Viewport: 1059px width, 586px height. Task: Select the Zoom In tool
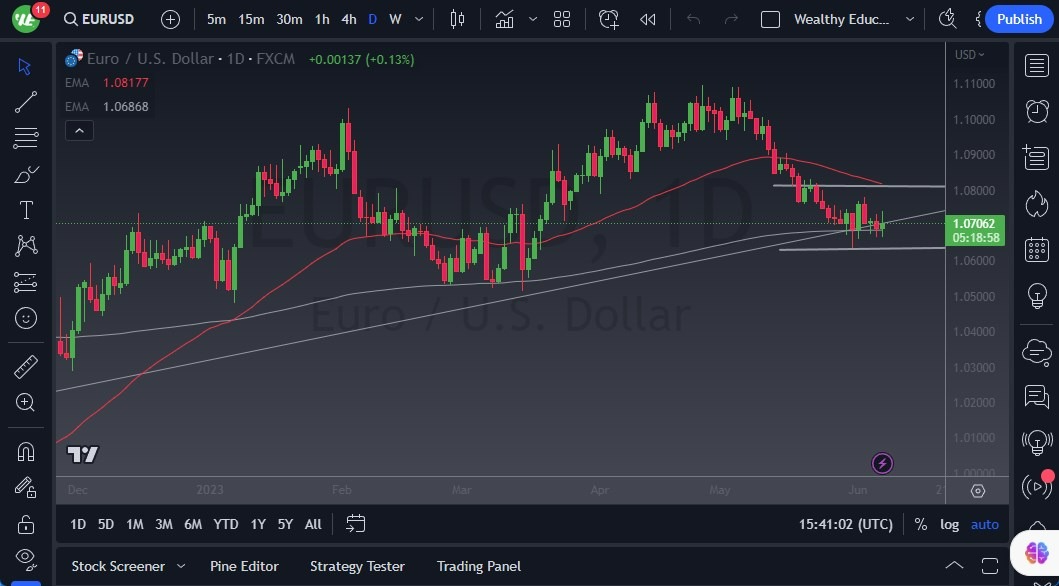[25, 402]
